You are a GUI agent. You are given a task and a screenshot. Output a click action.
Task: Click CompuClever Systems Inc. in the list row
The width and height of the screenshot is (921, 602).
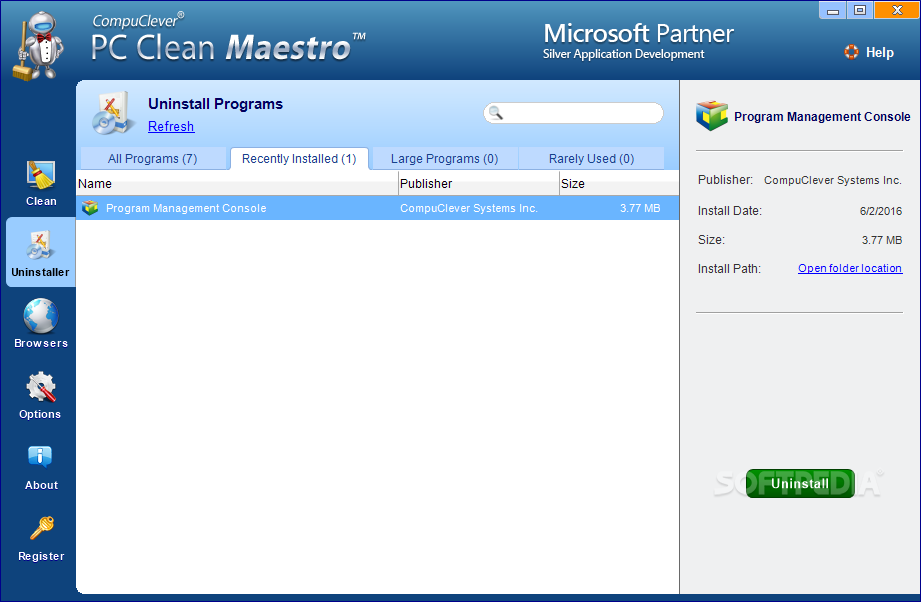(469, 208)
